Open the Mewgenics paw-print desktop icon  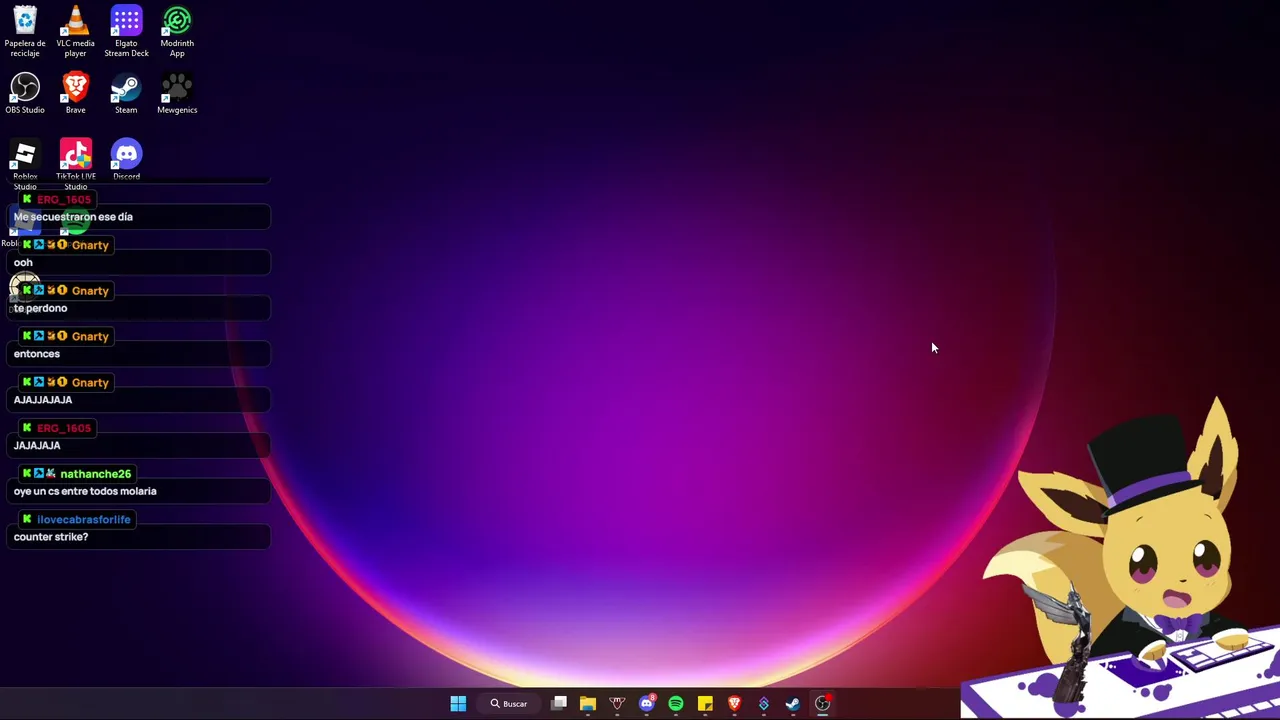click(177, 94)
